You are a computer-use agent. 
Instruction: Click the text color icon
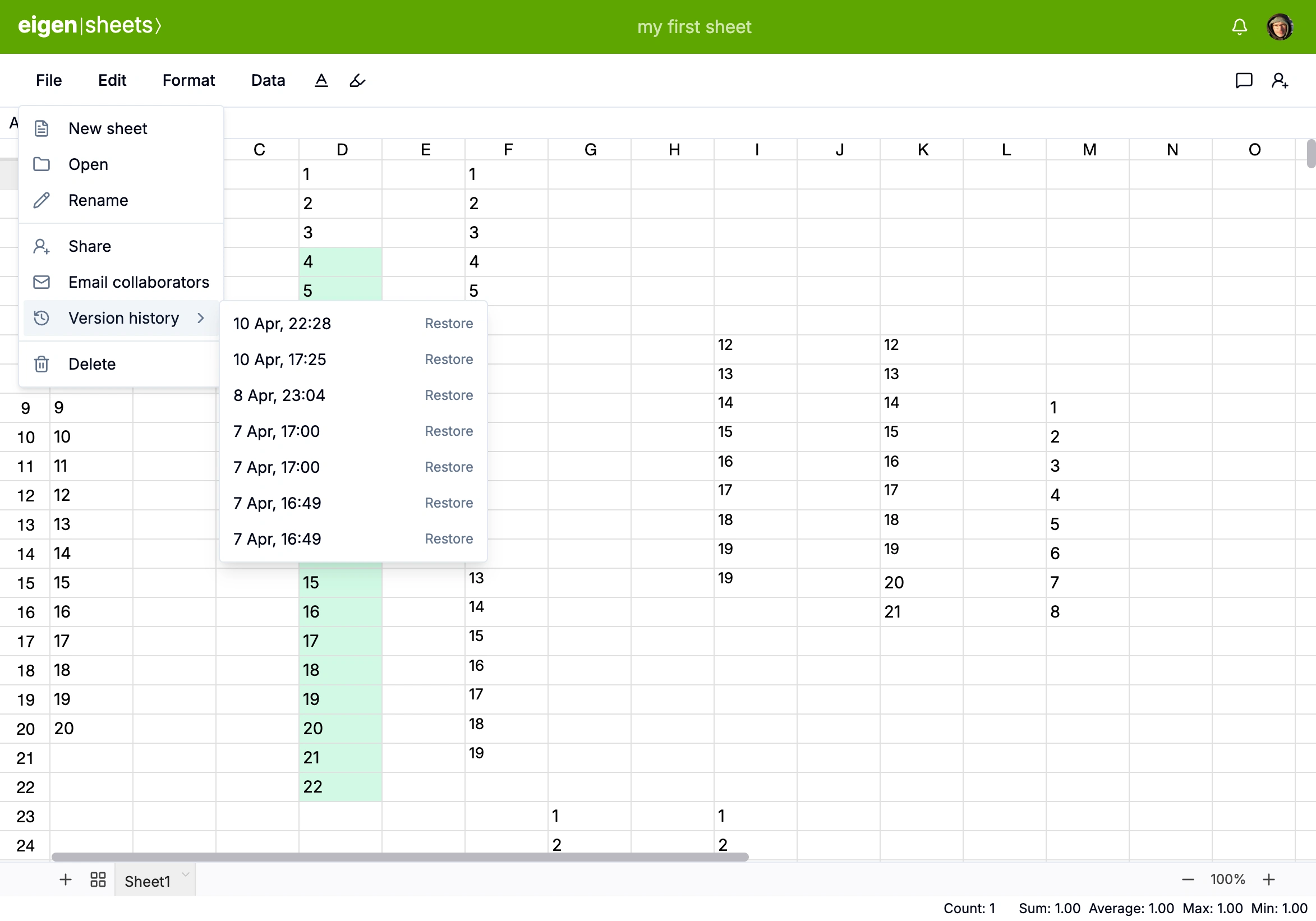pyautogui.click(x=321, y=81)
